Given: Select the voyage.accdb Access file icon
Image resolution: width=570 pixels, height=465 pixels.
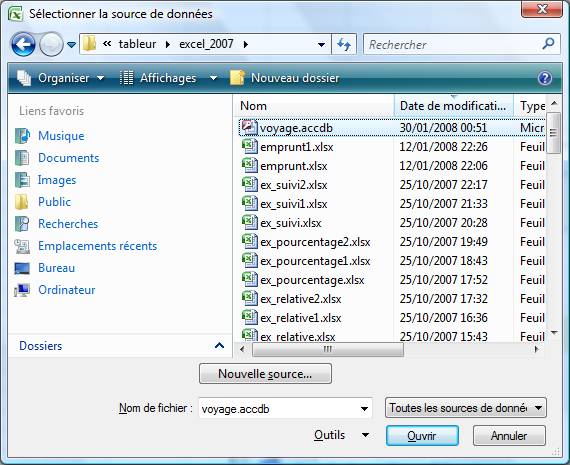Looking at the screenshot, I should [249, 128].
